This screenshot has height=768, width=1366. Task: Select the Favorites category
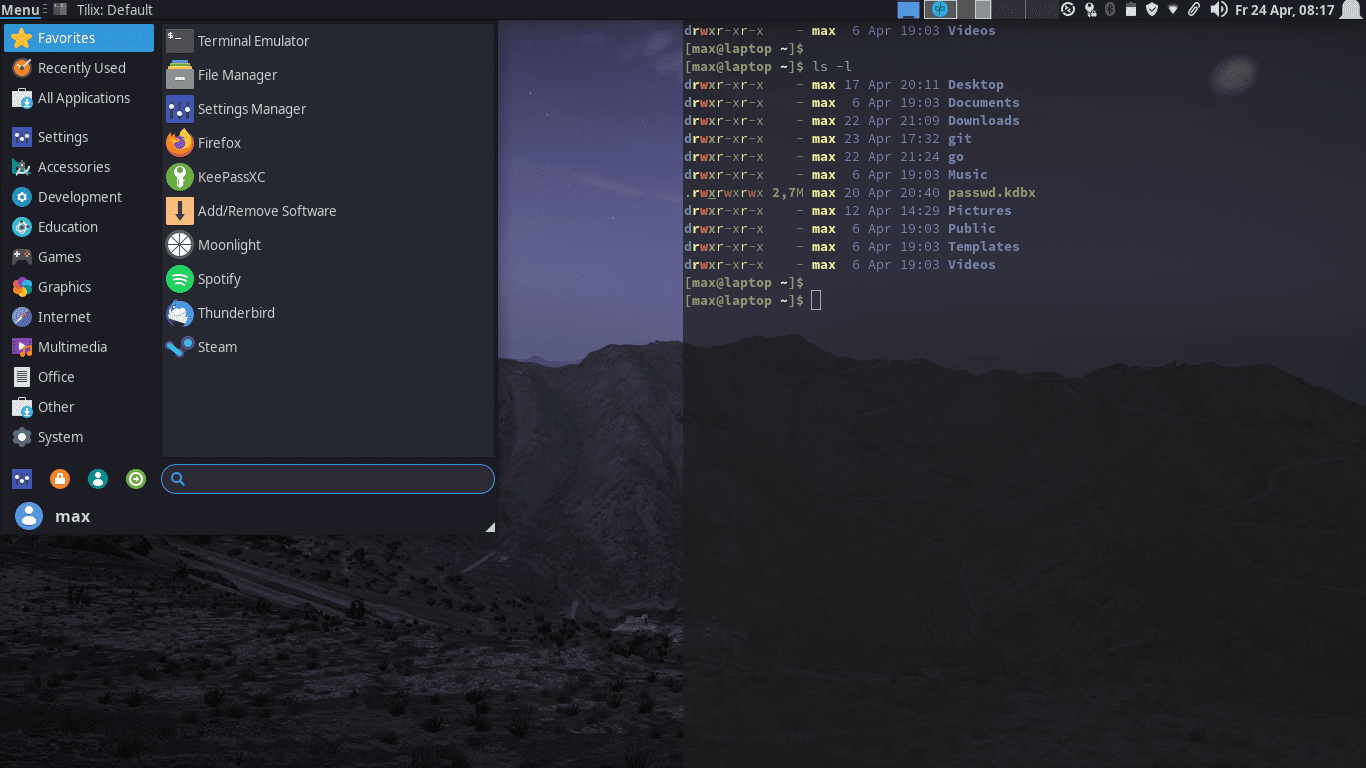point(79,38)
